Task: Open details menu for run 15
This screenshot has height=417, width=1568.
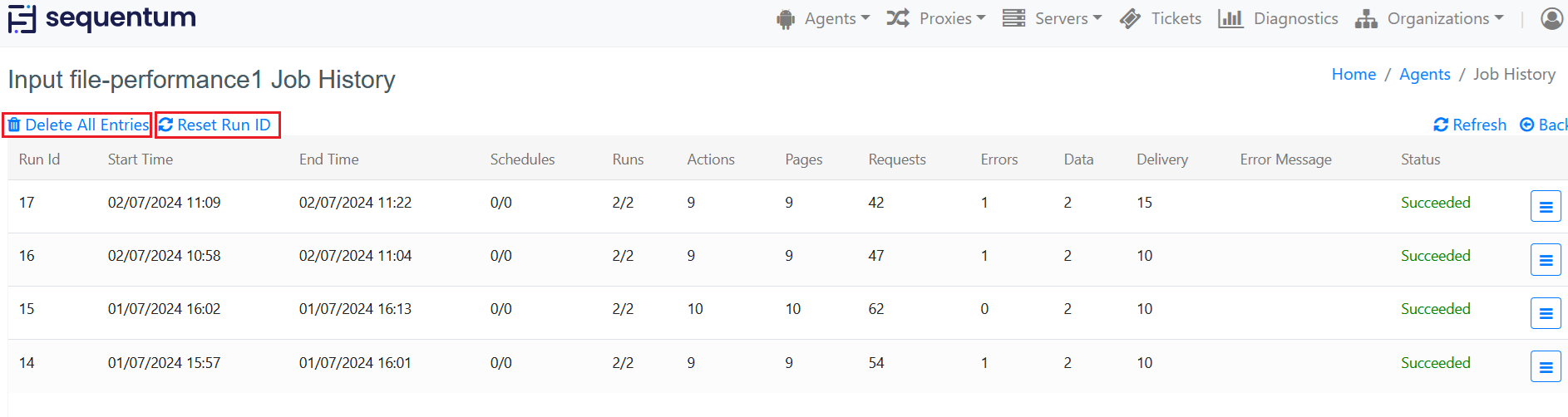Action: tap(1546, 313)
